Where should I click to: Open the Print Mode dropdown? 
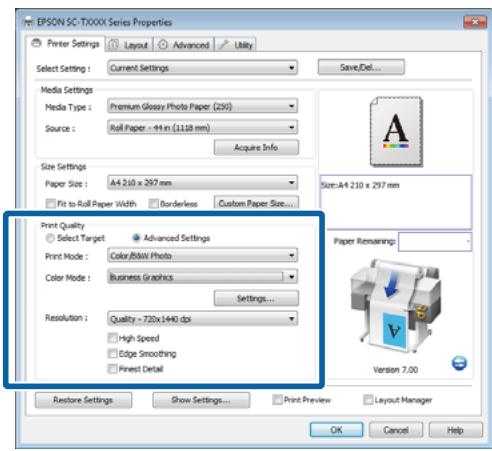[202, 256]
